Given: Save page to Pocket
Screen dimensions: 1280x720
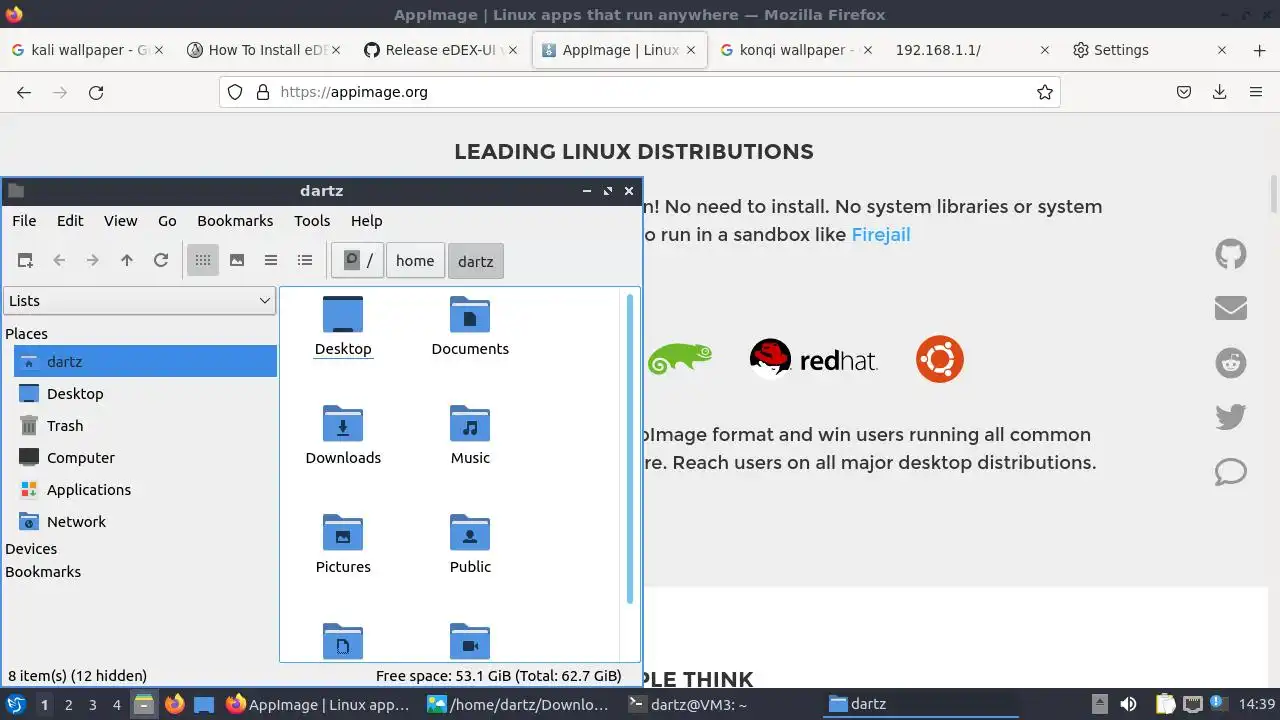Looking at the screenshot, I should 1183,92.
